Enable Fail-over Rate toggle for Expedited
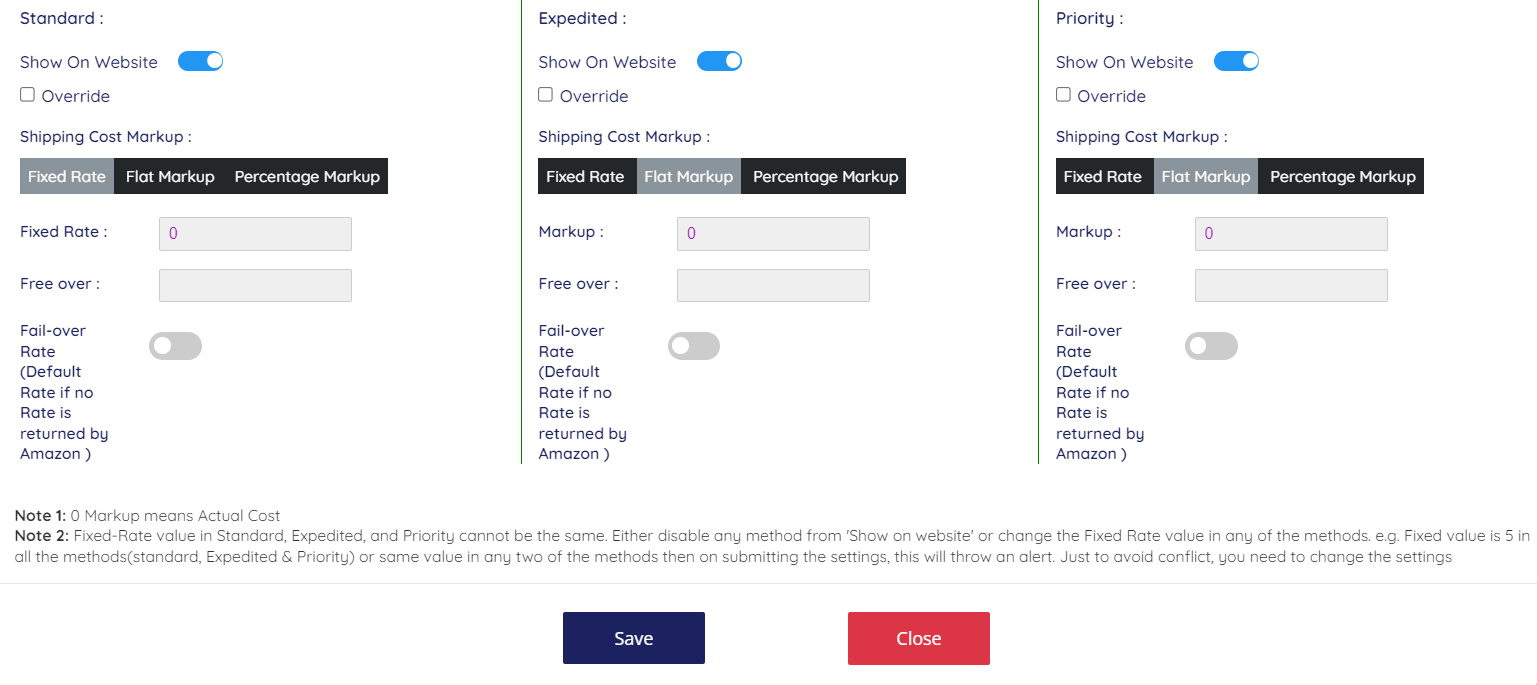This screenshot has width=1537, height=685. click(x=694, y=346)
